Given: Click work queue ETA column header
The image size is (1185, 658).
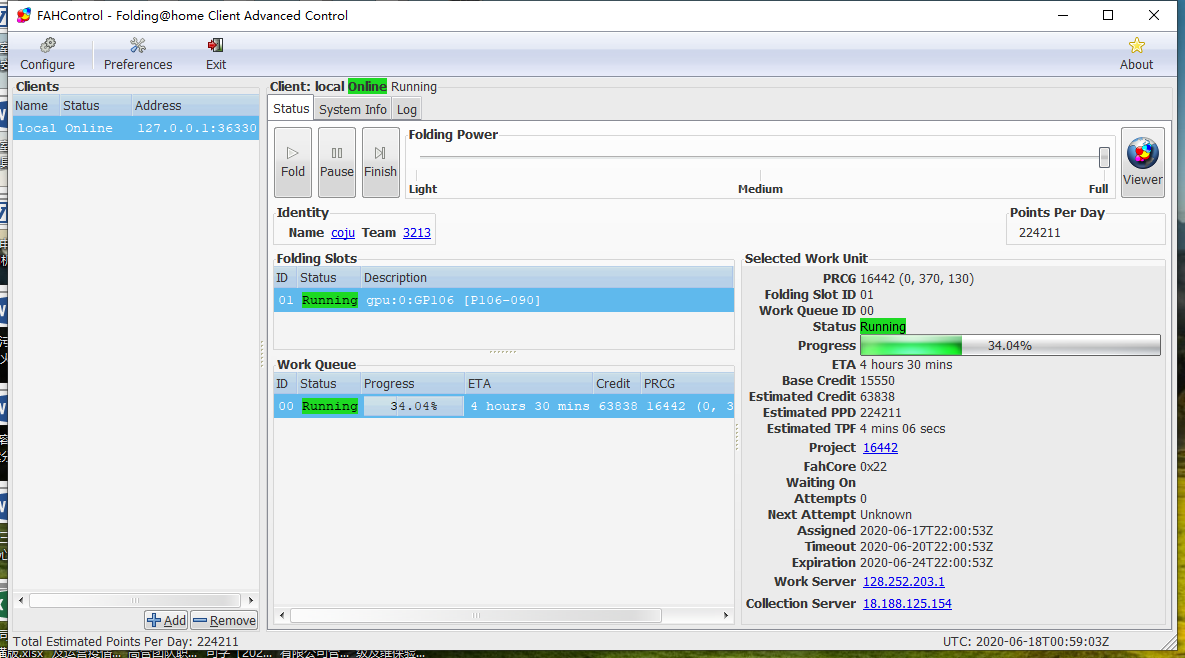Looking at the screenshot, I should coord(528,384).
